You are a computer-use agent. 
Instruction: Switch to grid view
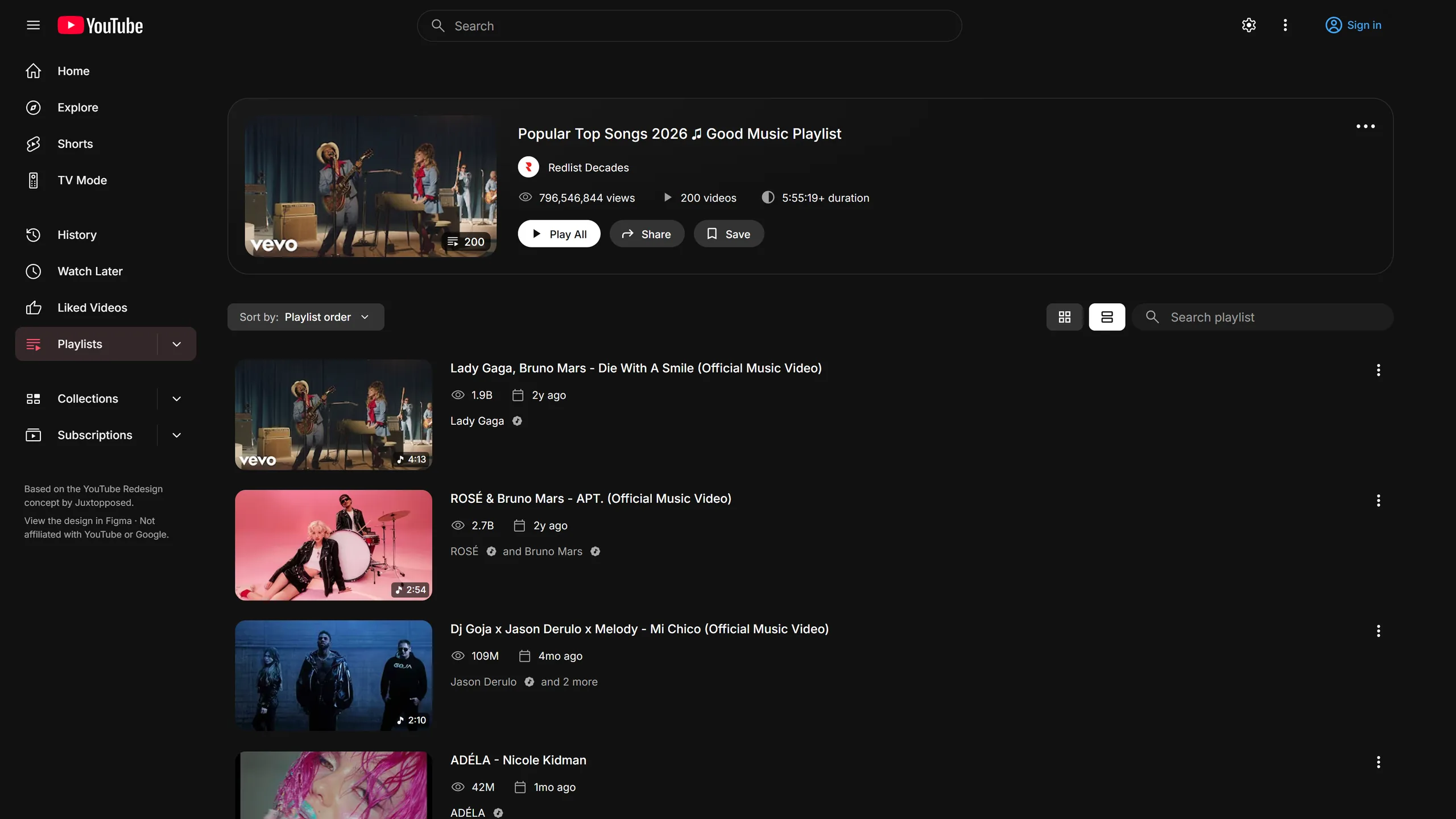pos(1064,317)
